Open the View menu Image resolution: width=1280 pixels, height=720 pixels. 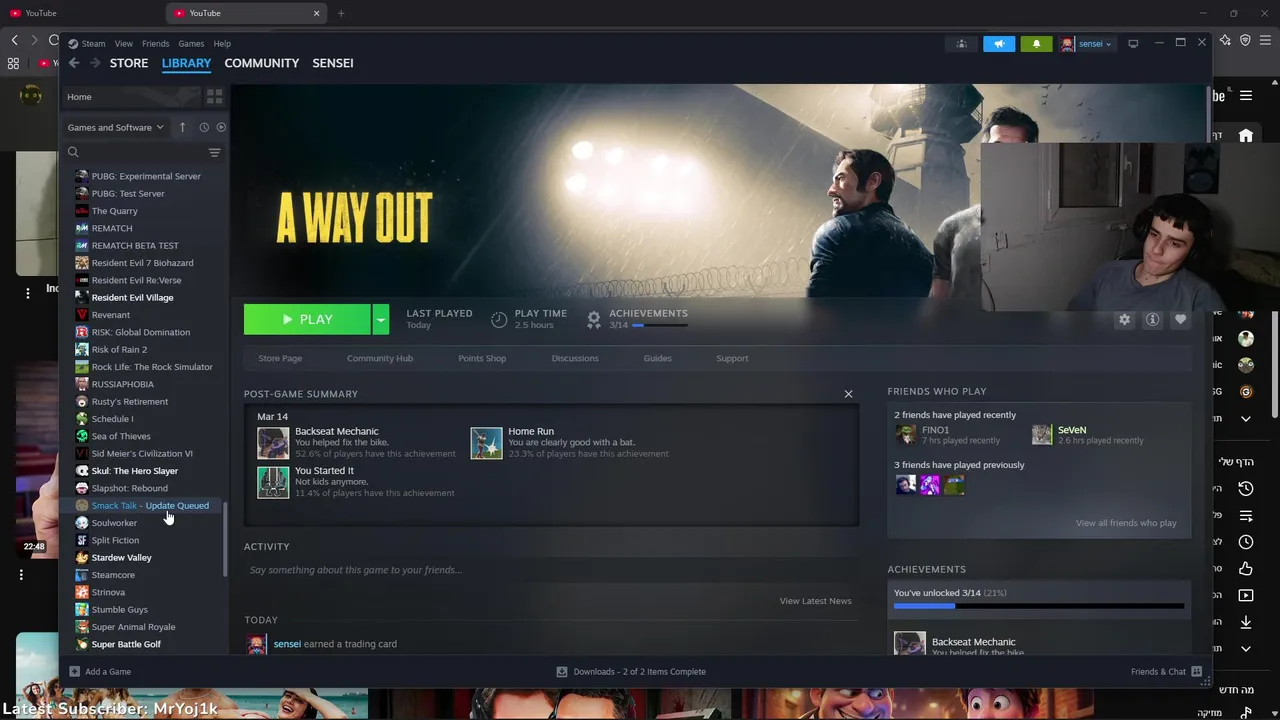pos(123,44)
